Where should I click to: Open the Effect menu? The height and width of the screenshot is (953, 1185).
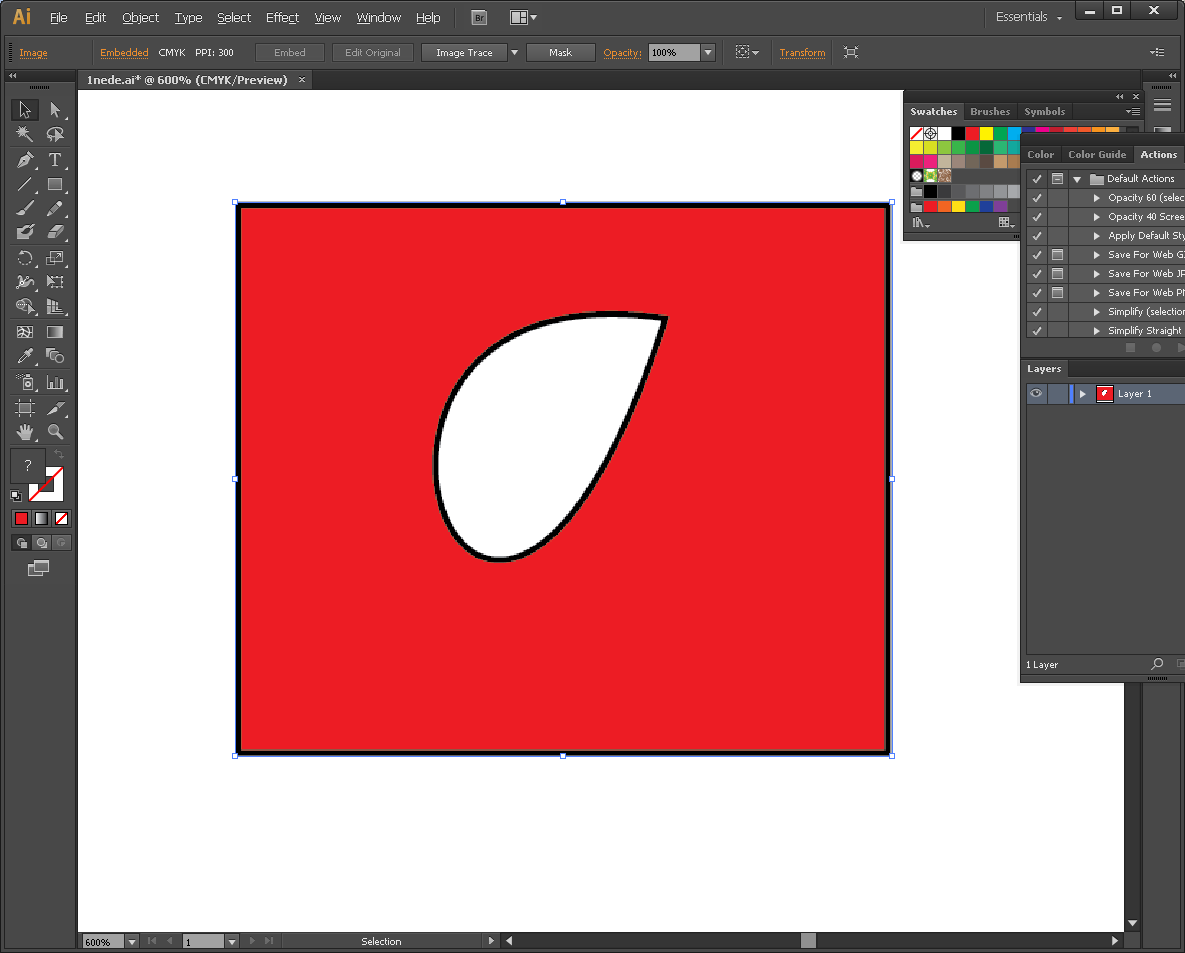pyautogui.click(x=282, y=17)
